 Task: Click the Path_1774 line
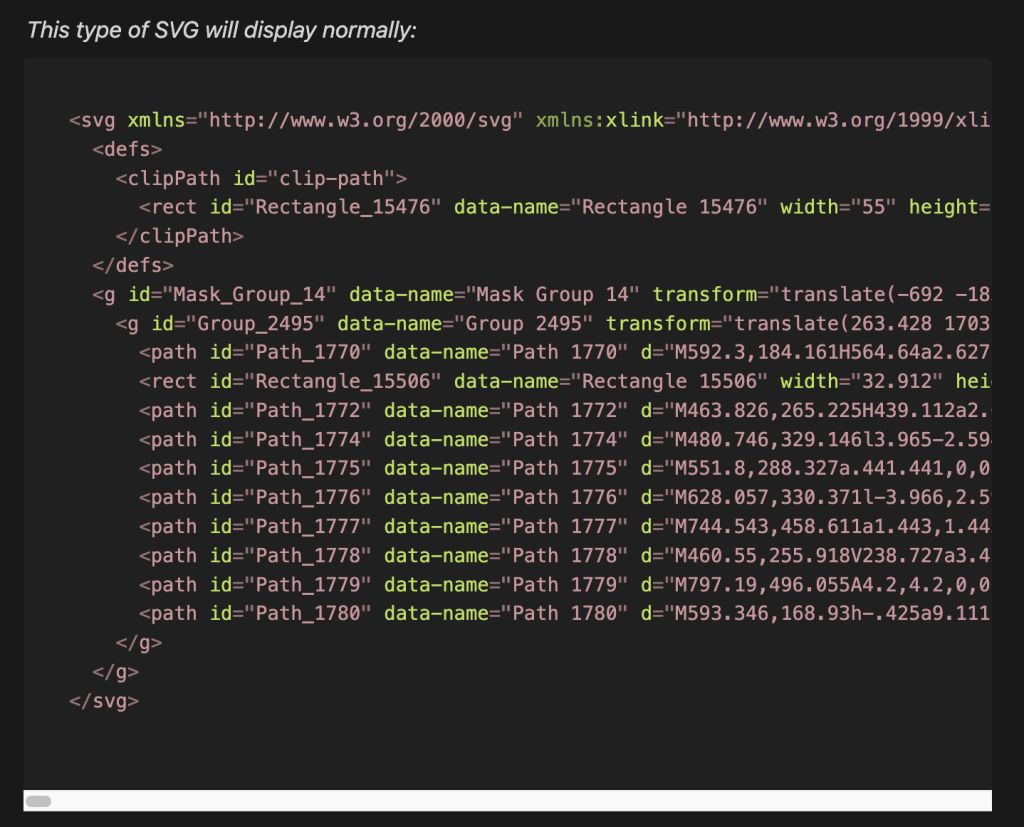tap(565, 440)
